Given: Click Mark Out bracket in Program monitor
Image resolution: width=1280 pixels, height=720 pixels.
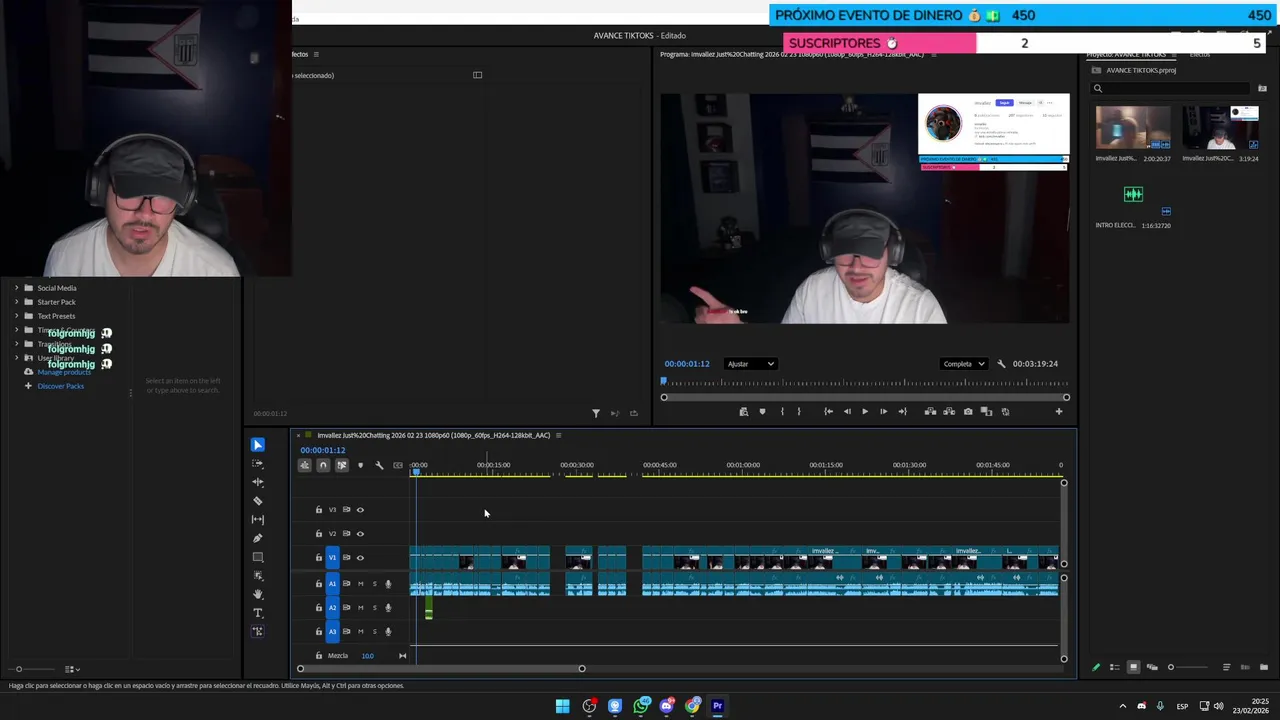Looking at the screenshot, I should tap(798, 412).
